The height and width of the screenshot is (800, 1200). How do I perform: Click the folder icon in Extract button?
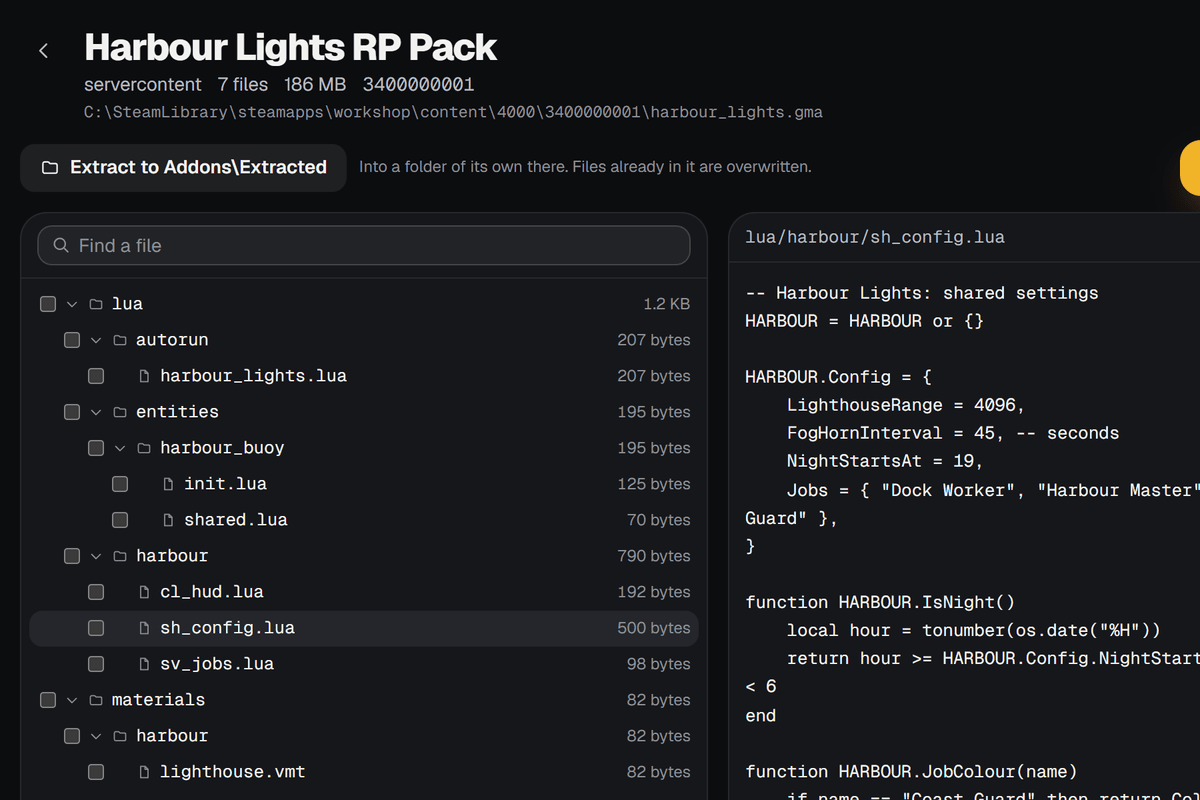coord(49,168)
